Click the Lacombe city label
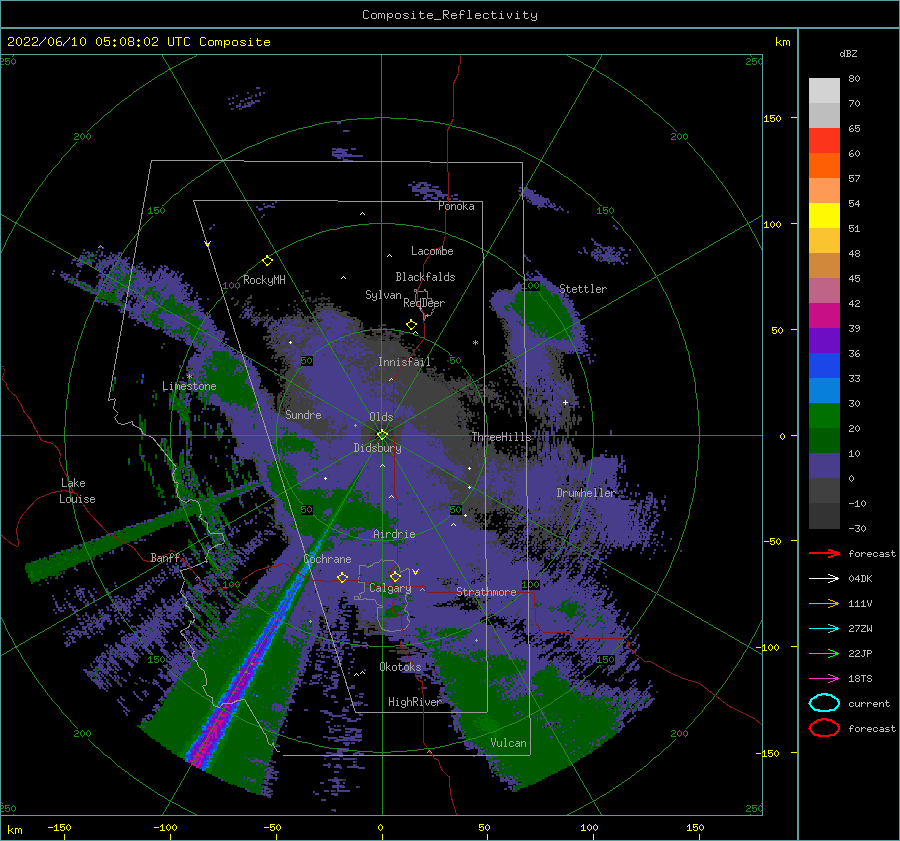Viewport: 900px width, 841px height. coord(432,251)
